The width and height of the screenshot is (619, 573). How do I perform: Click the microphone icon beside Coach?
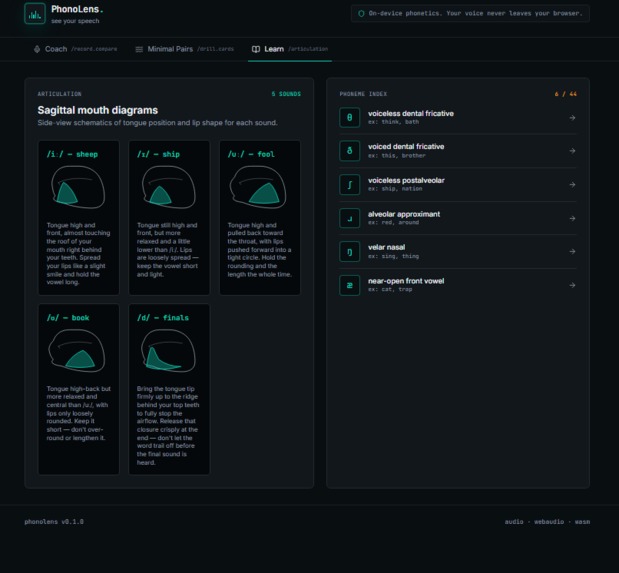point(37,49)
